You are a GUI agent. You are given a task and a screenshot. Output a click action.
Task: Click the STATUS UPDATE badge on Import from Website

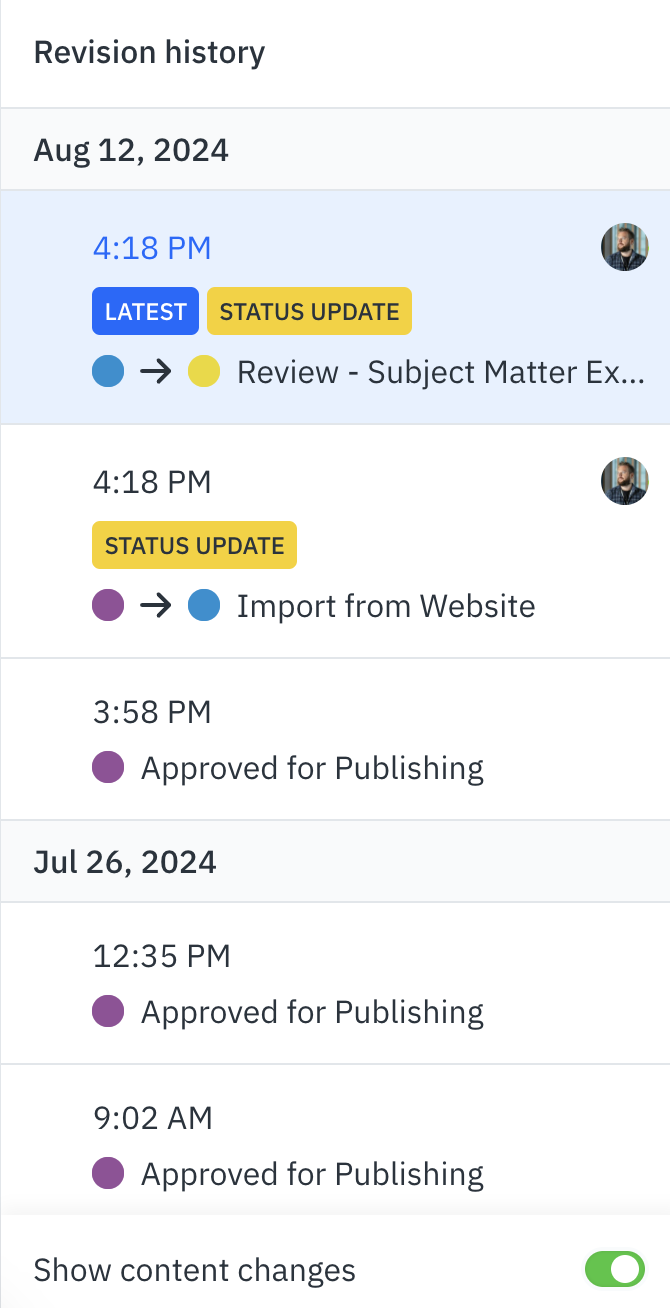coord(194,545)
